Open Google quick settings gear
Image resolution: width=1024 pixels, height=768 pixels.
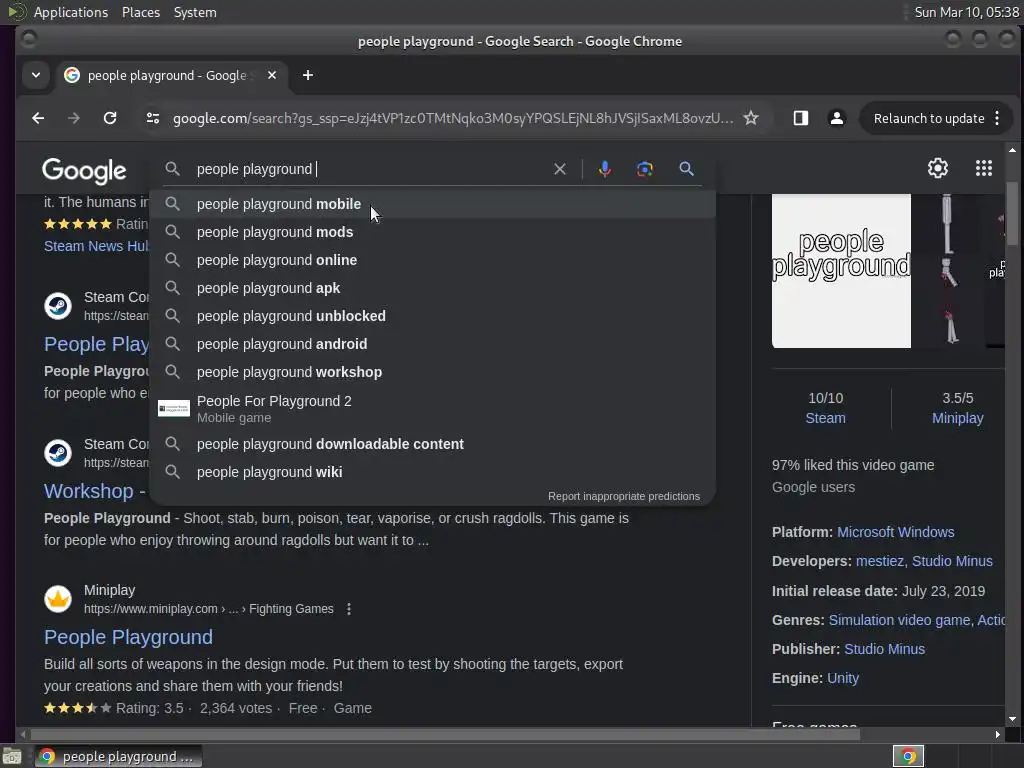938,168
